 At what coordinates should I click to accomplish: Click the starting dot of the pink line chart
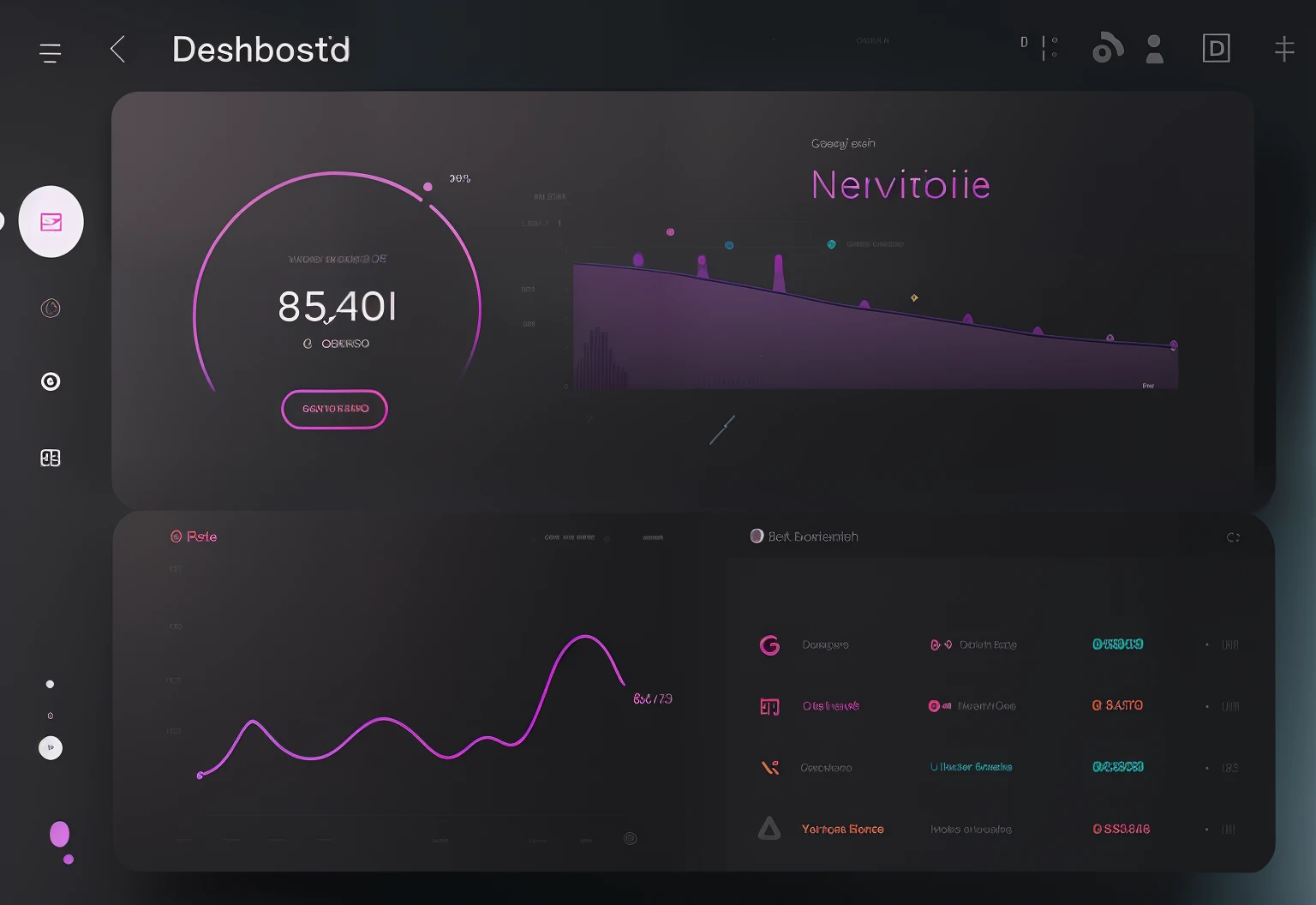pyautogui.click(x=200, y=776)
